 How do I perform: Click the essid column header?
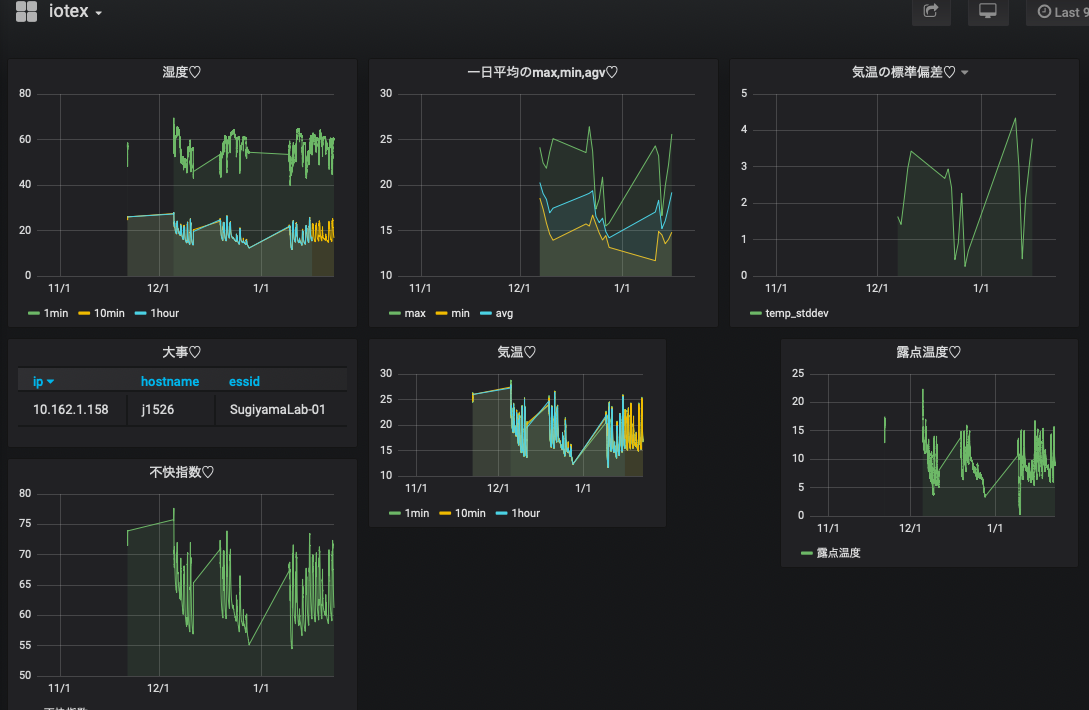pyautogui.click(x=245, y=381)
